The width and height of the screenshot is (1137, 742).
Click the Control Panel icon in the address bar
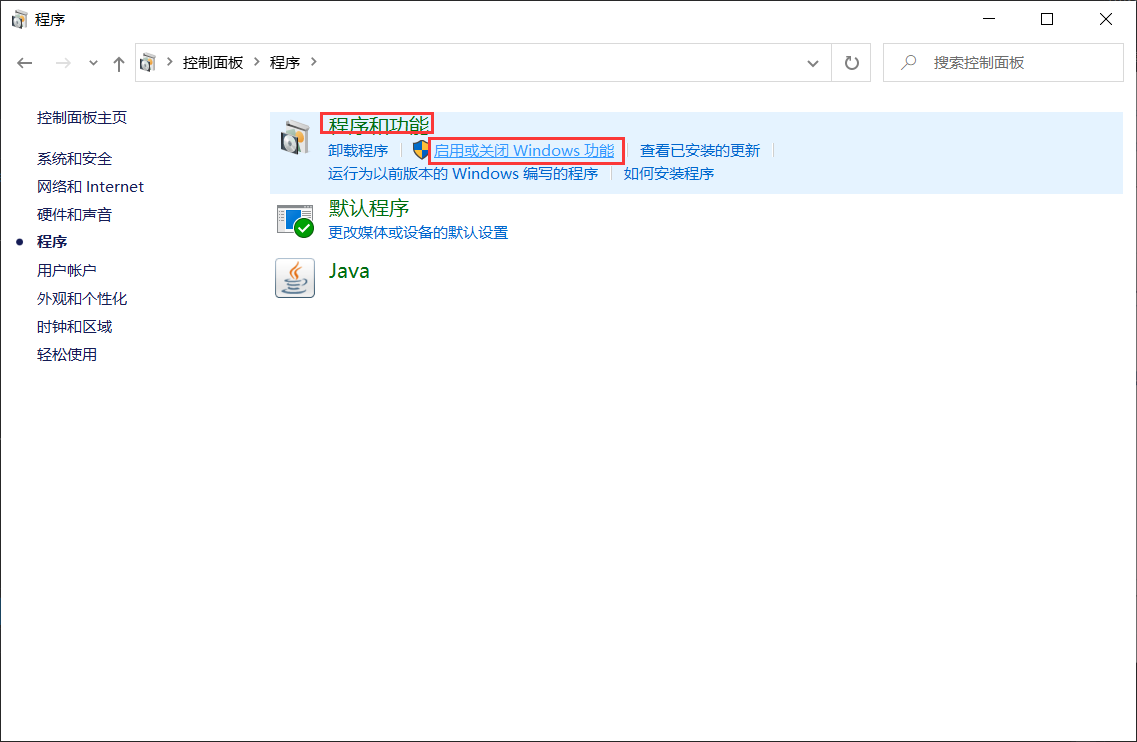click(148, 62)
